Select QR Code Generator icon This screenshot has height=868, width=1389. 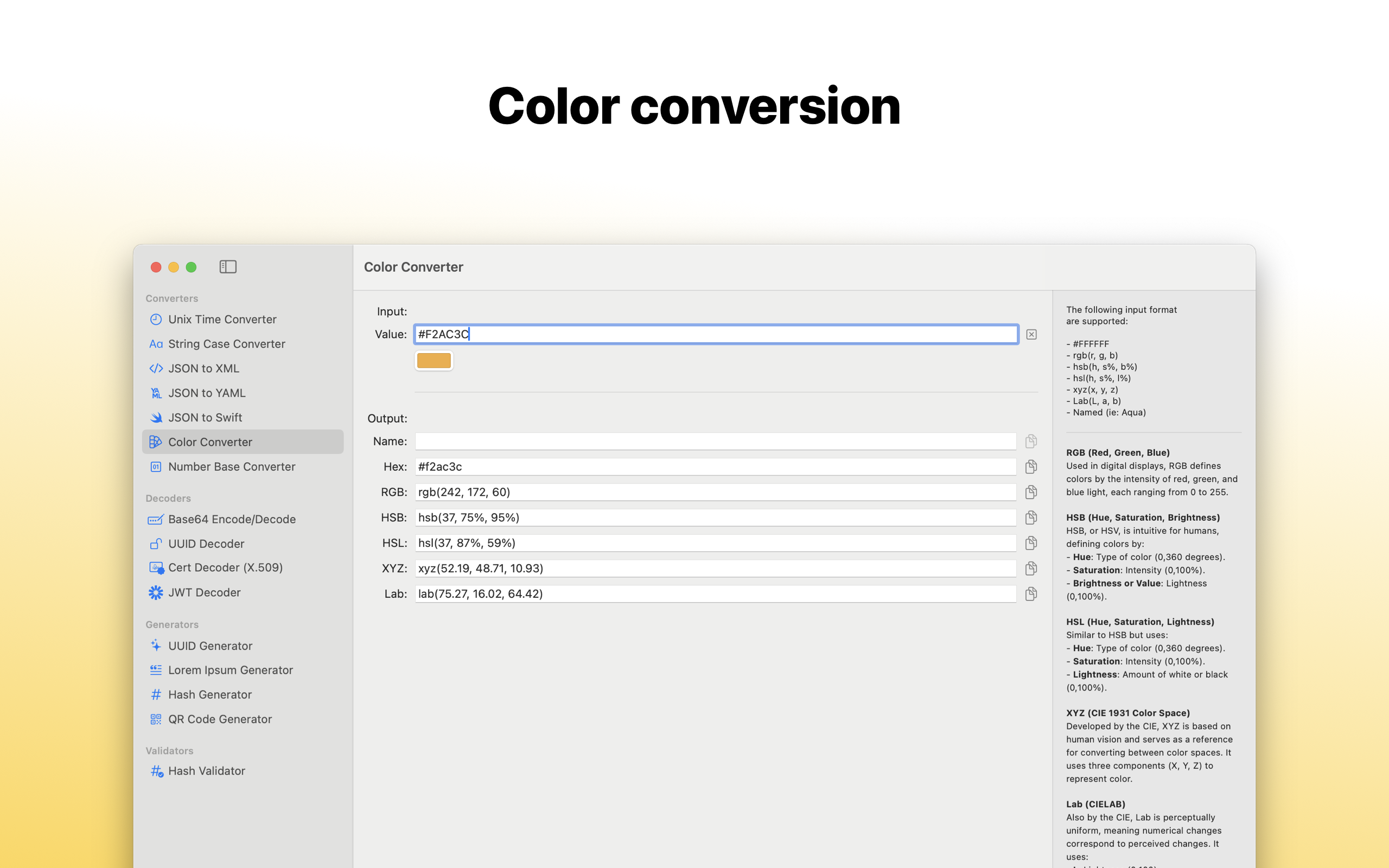coord(156,719)
